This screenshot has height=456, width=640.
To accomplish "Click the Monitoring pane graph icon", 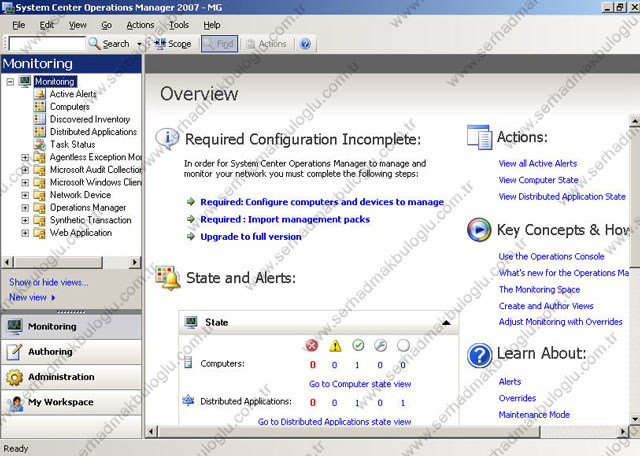I will click(14, 327).
